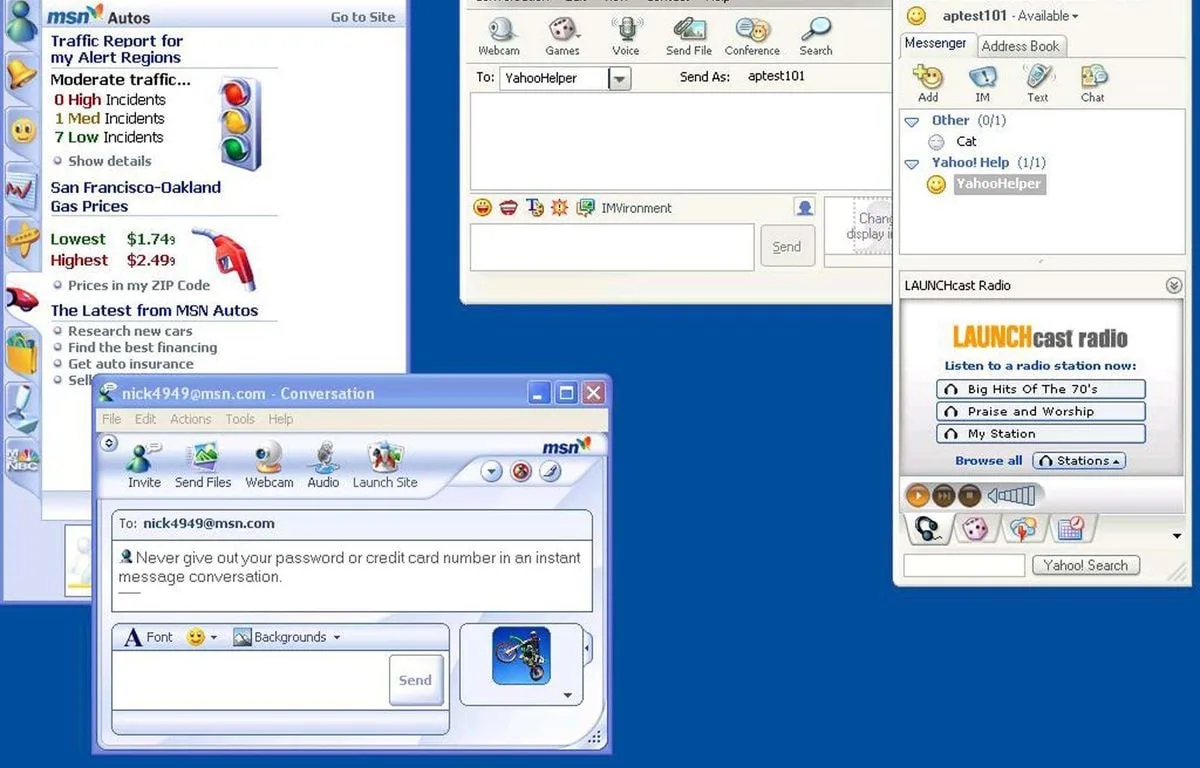Open the To: YahooHelper dropdown

[x=620, y=78]
